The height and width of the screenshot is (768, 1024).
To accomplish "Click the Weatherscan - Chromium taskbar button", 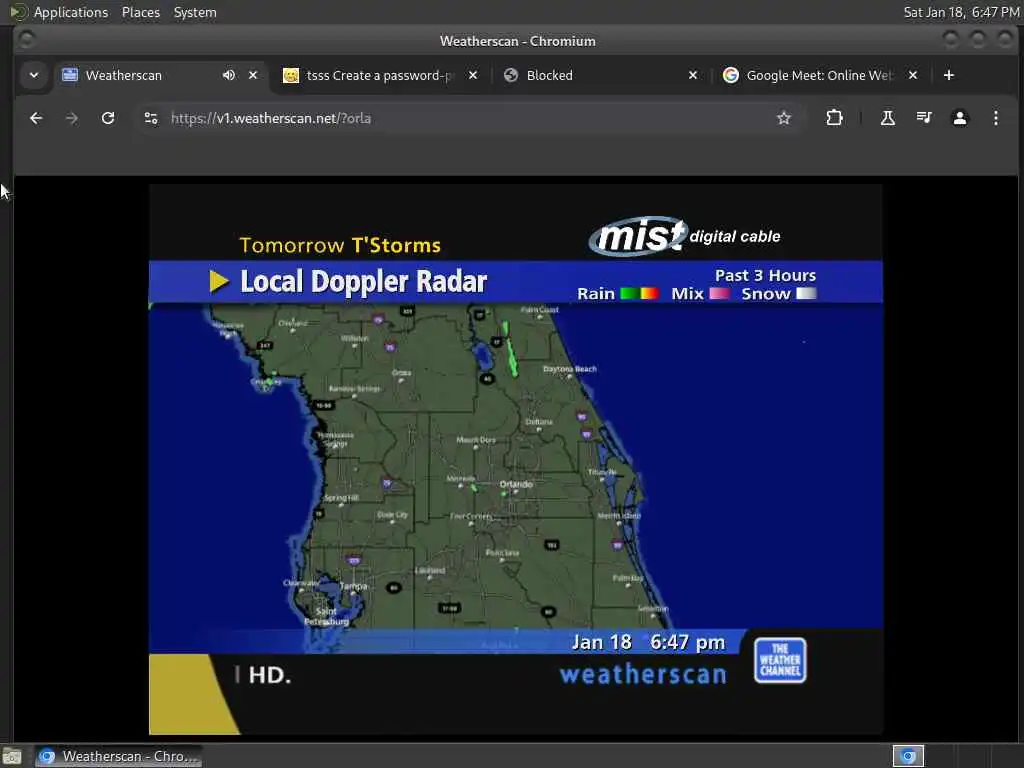I will 118,756.
